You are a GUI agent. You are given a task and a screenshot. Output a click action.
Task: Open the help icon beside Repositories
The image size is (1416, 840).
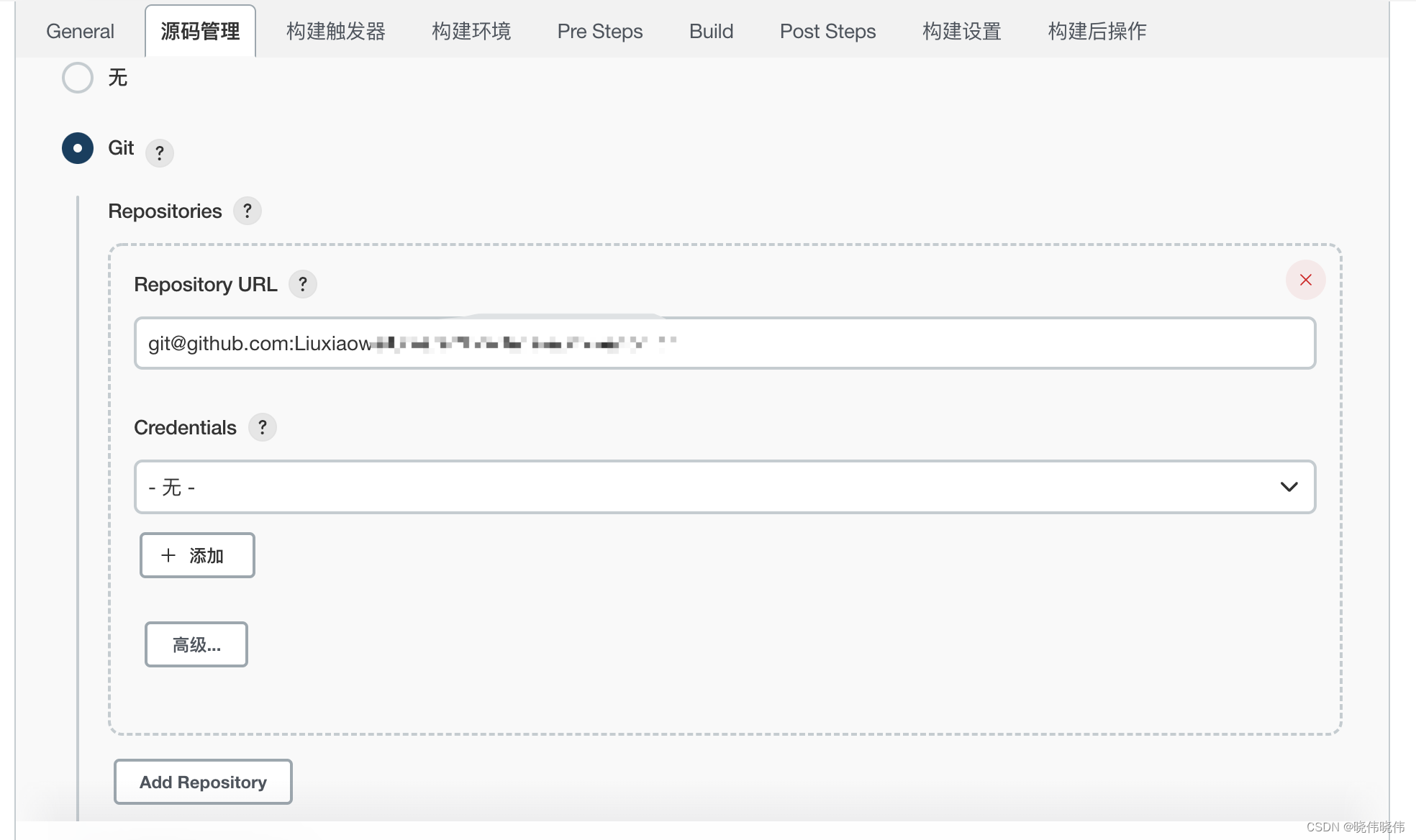pyautogui.click(x=247, y=211)
